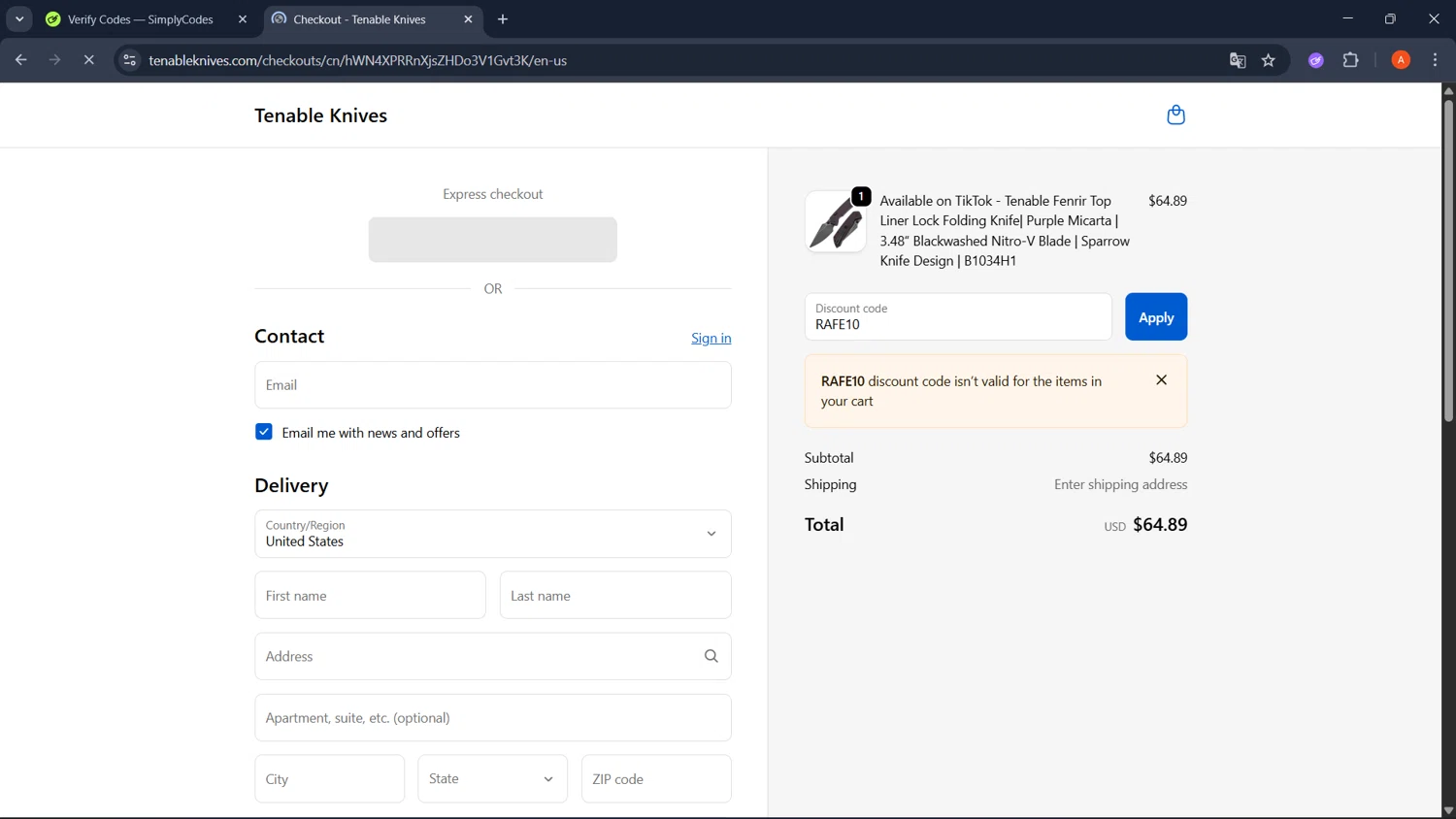
Task: Click the page vertical scrollbar
Action: click(x=1448, y=260)
